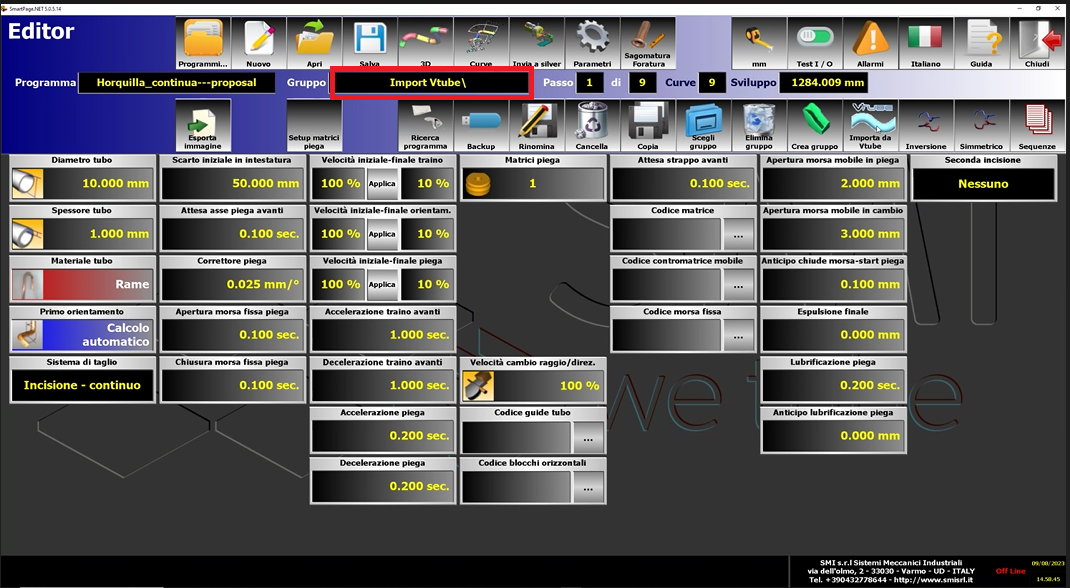The image size is (1070, 588).
Task: Edit Apertura morsa mobile in piega value
Action: [x=833, y=183]
